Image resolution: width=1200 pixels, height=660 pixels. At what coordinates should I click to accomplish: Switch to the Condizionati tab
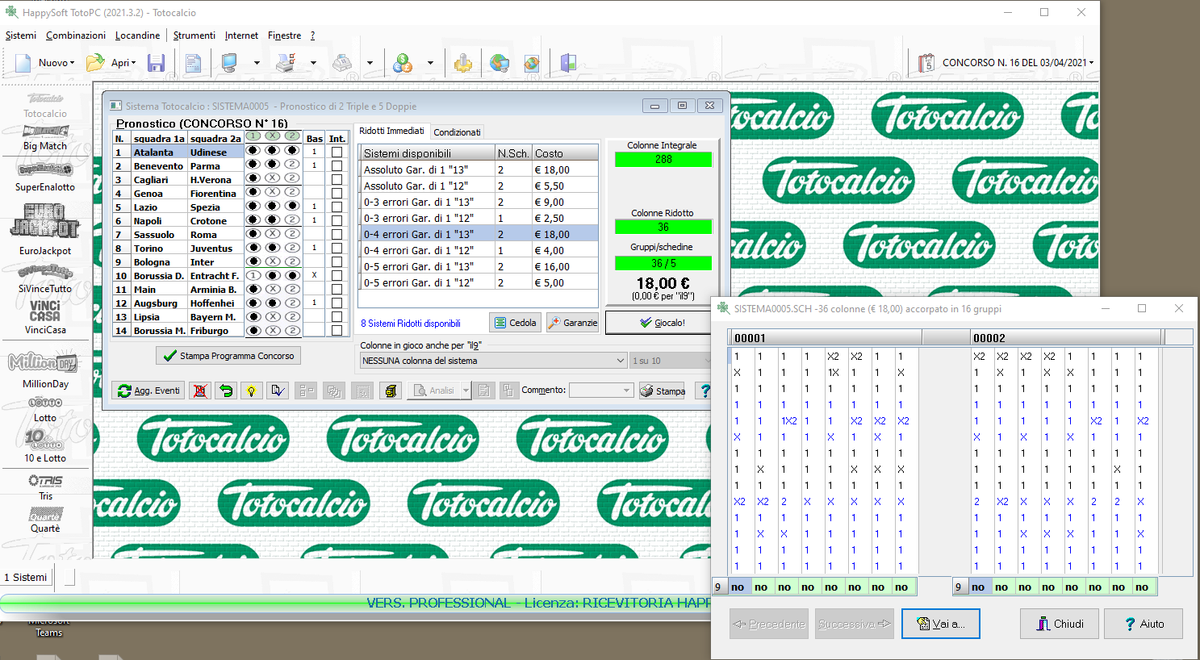[x=455, y=131]
